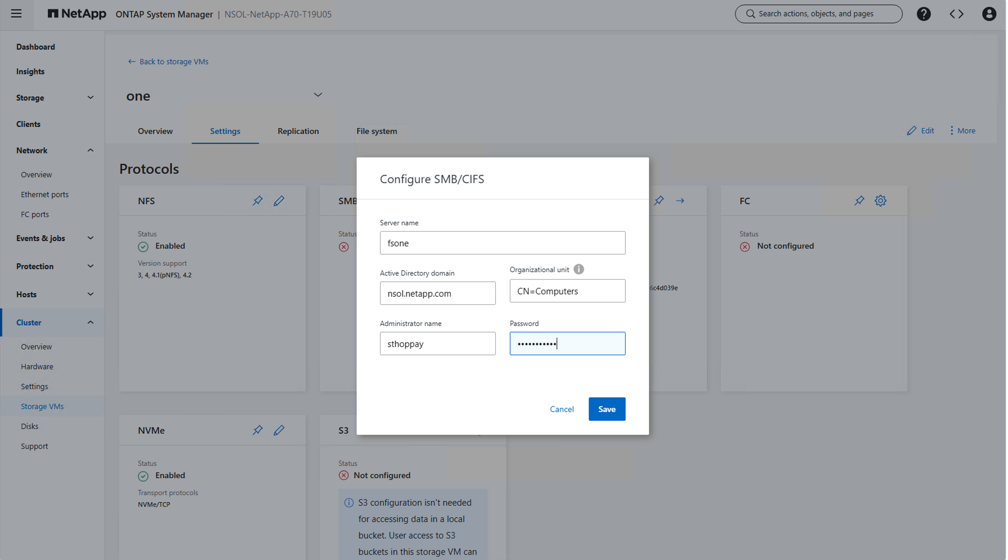Pin the NFS protocol card
The height and width of the screenshot is (560, 1008).
pos(257,201)
